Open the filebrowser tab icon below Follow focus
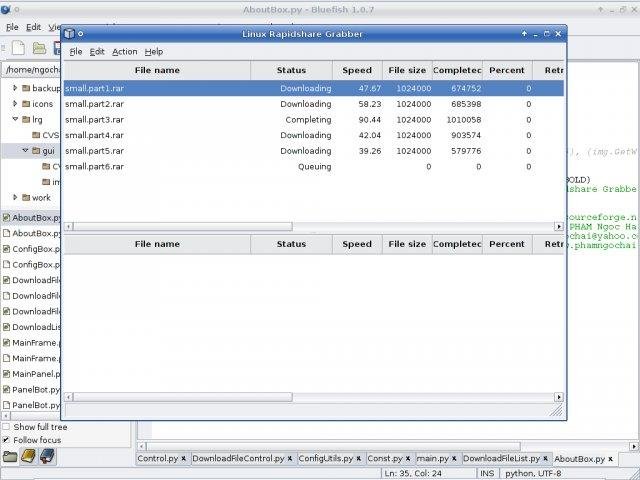 10,456
